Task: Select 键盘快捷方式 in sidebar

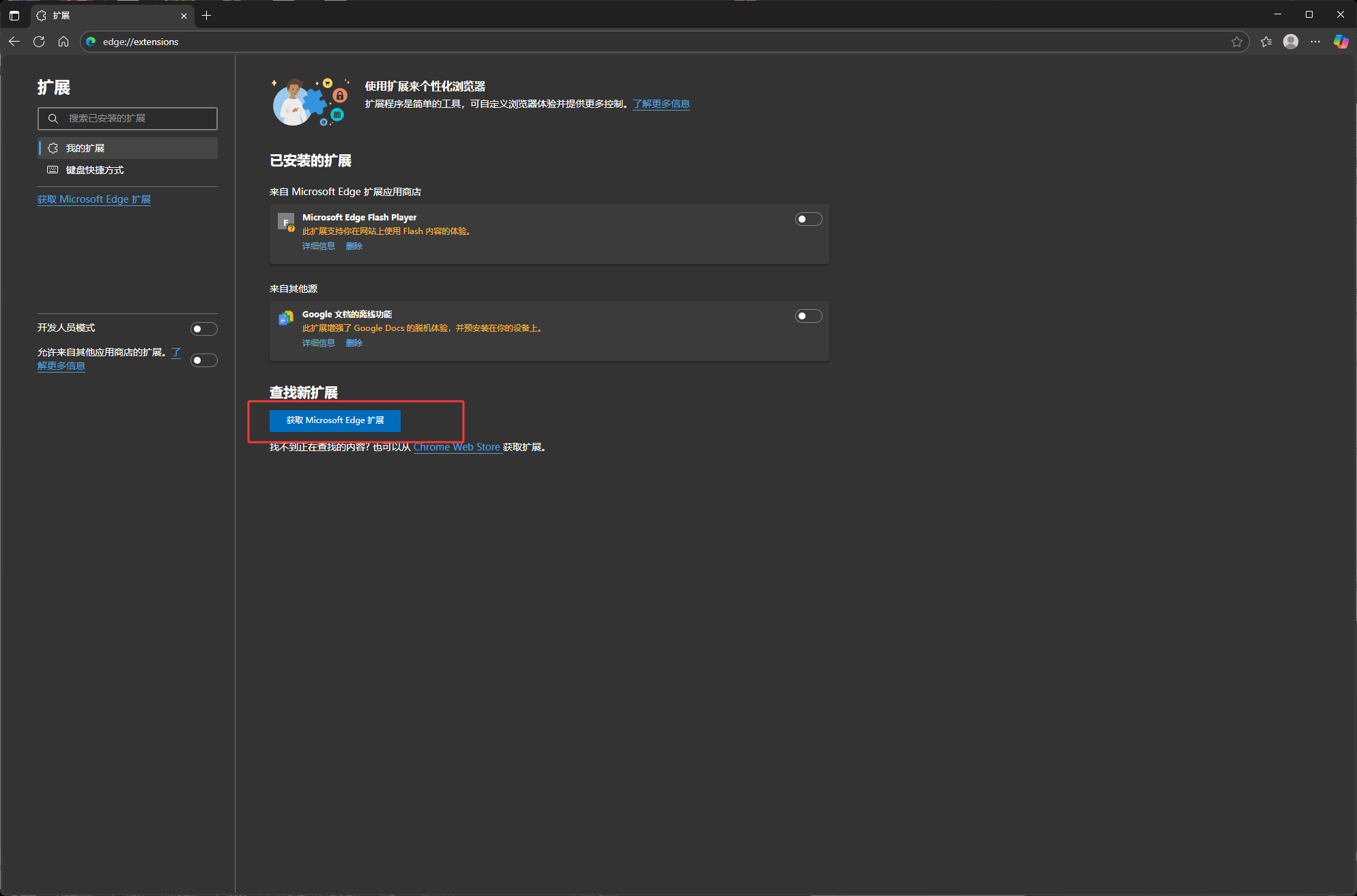Action: [95, 170]
